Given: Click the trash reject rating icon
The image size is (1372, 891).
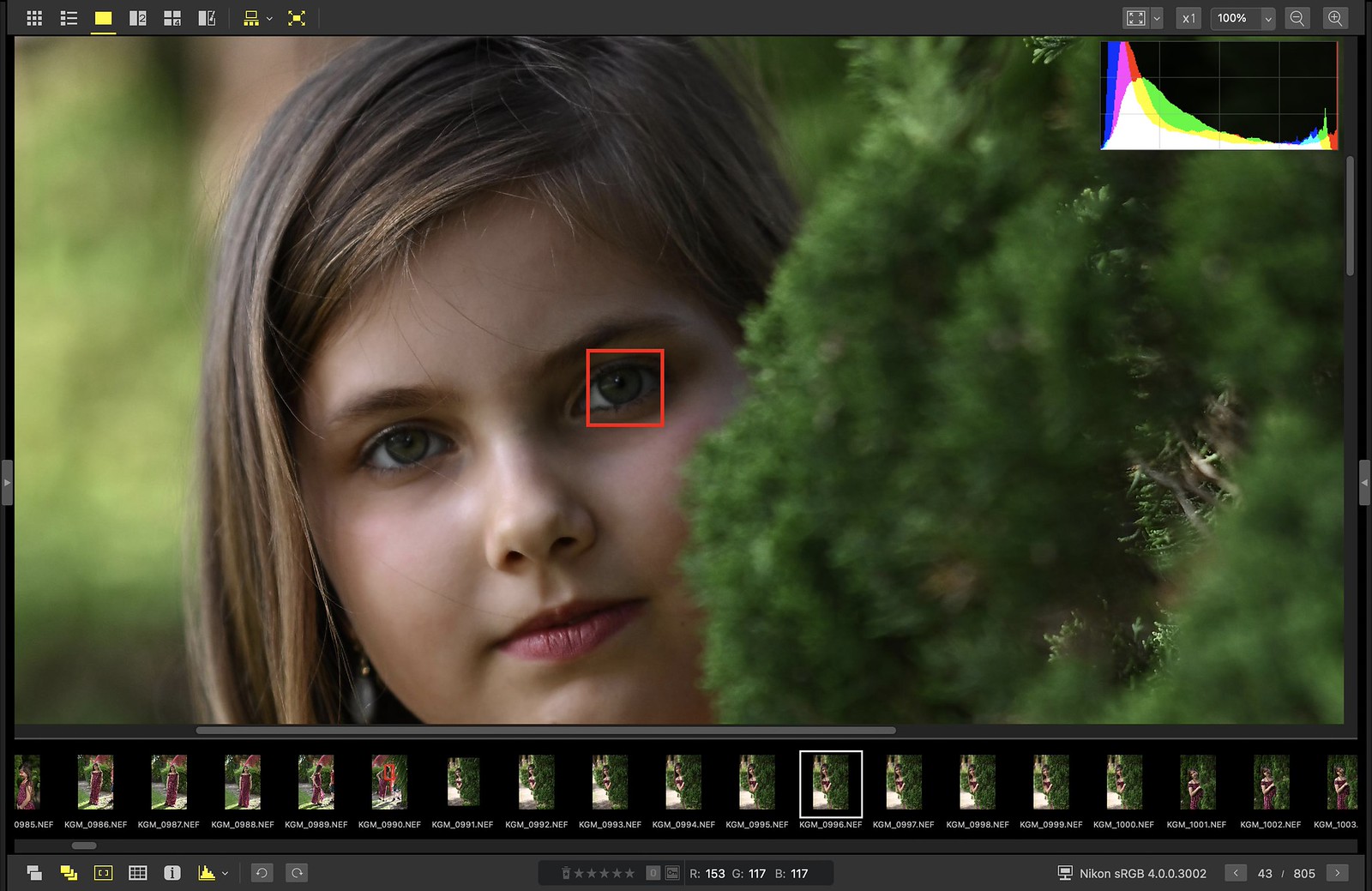Looking at the screenshot, I should point(566,873).
